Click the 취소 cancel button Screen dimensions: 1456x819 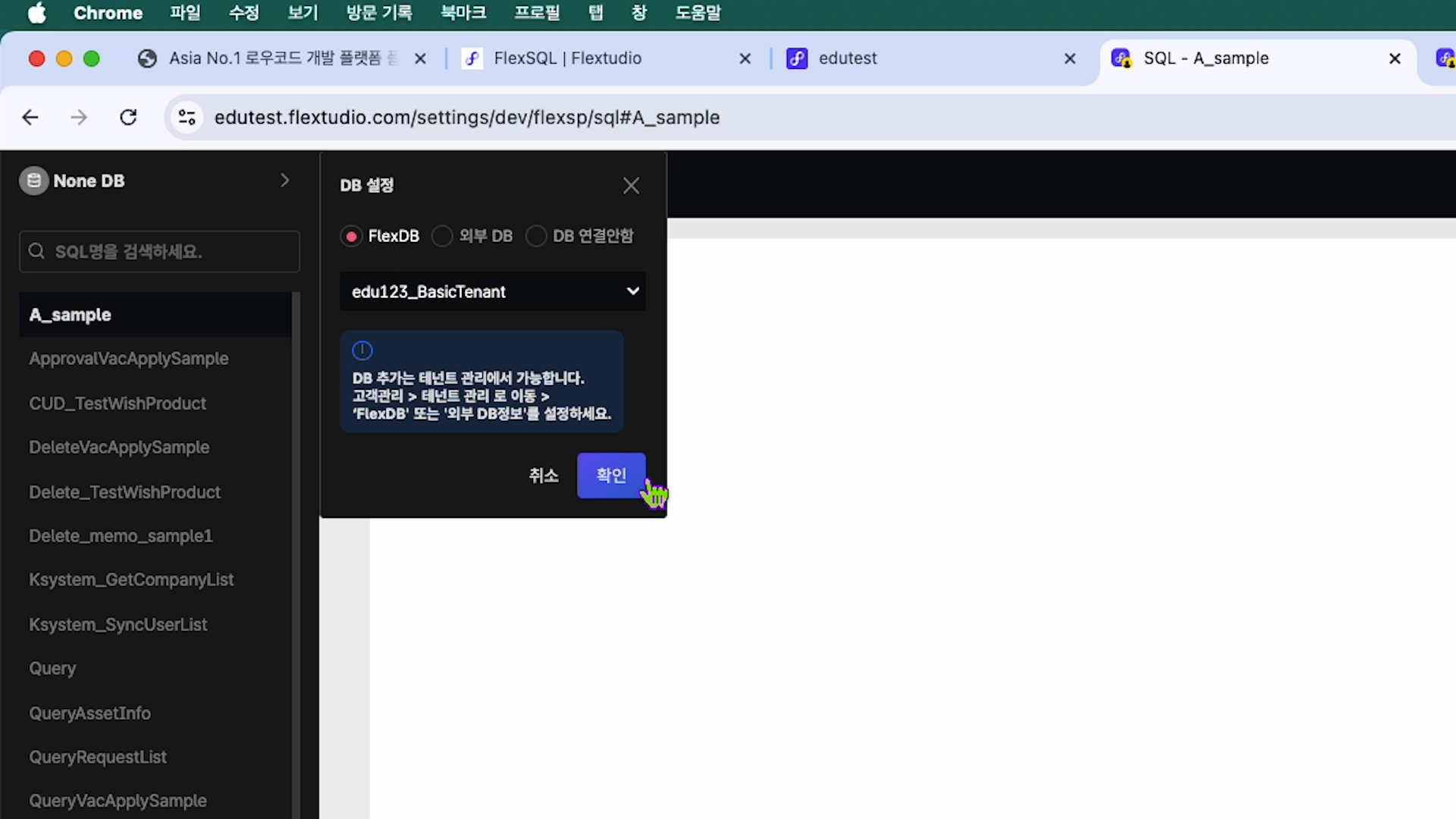pos(544,475)
